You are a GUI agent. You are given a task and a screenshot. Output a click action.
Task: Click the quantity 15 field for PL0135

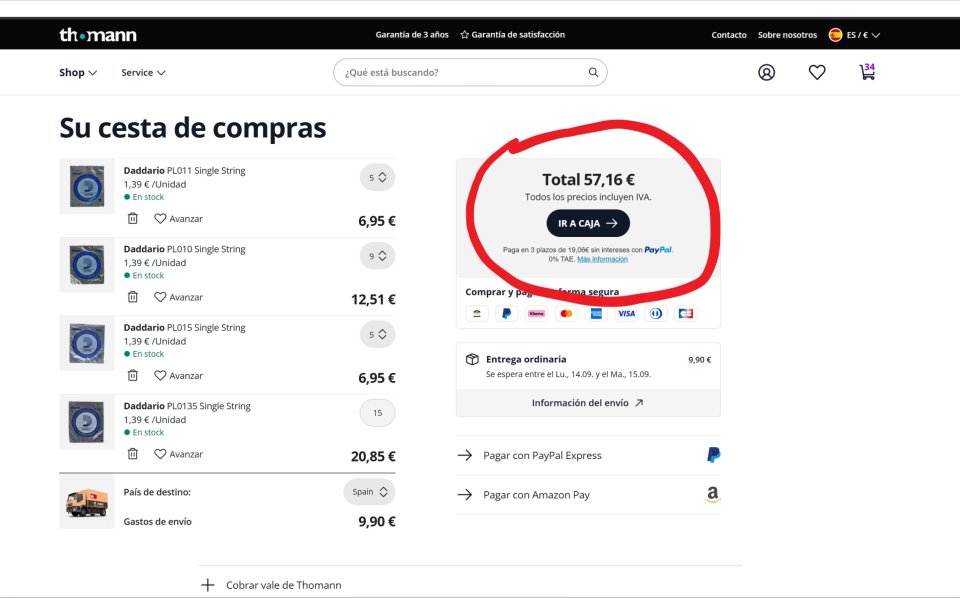[x=377, y=413]
